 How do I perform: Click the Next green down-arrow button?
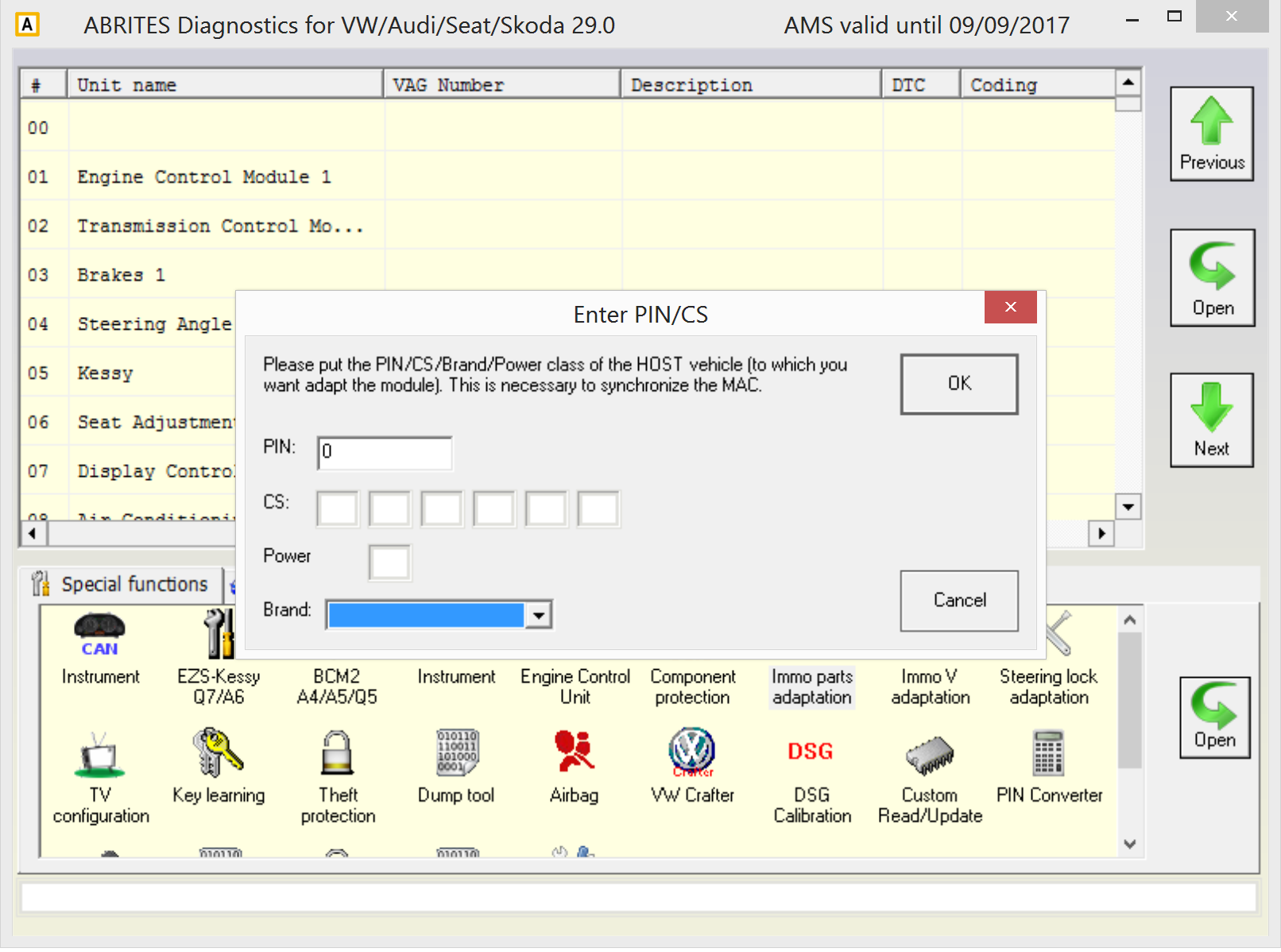pos(1212,420)
